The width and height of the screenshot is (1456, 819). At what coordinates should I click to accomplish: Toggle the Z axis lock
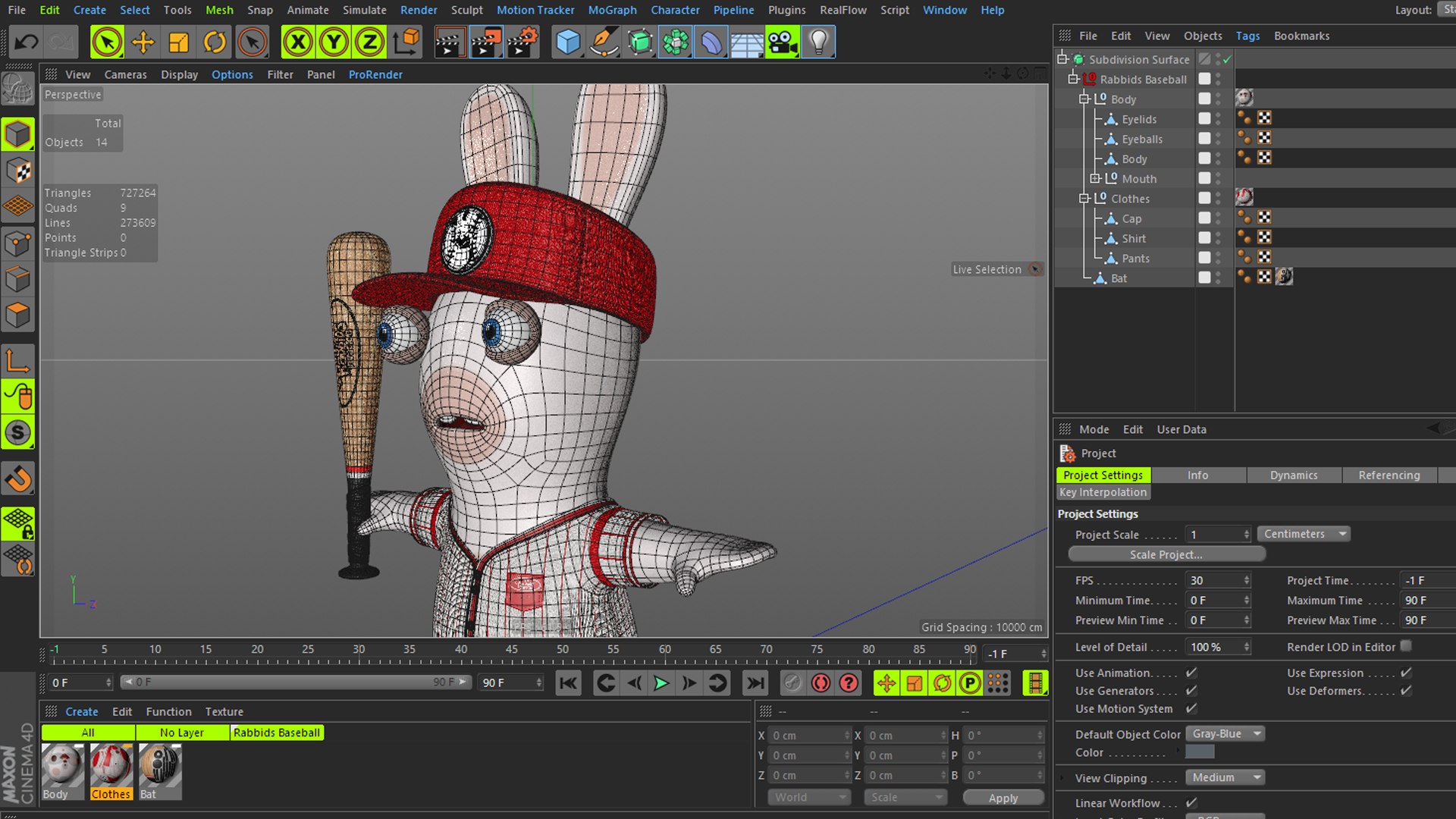click(x=369, y=42)
